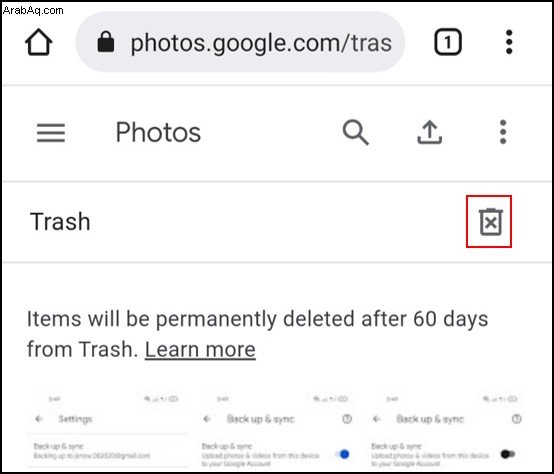Click the Photos title text
Viewport: 554px width, 474px height.
pos(158,132)
